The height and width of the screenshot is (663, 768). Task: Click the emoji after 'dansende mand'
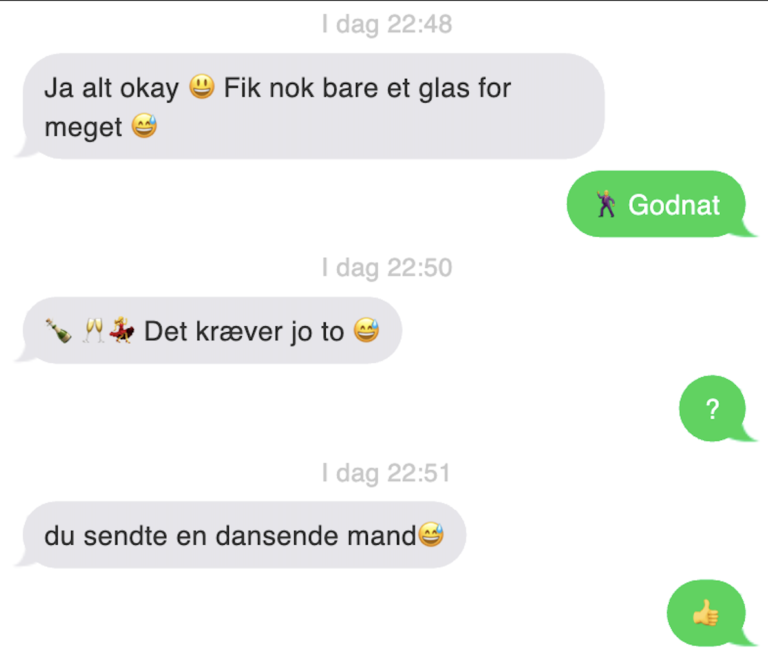[x=431, y=534]
